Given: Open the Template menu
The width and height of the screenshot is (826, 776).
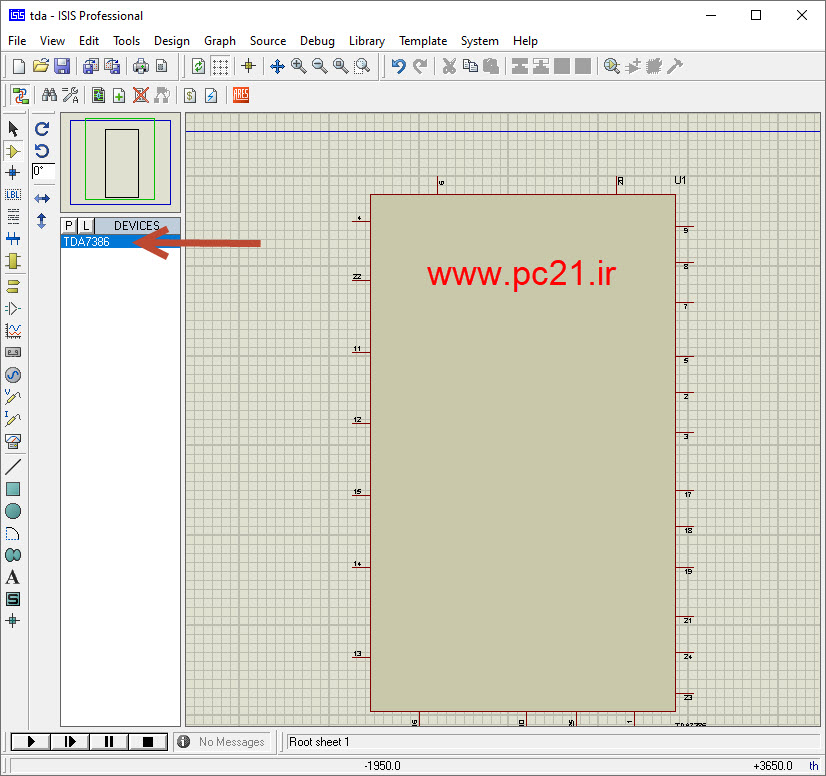Looking at the screenshot, I should click(x=423, y=41).
